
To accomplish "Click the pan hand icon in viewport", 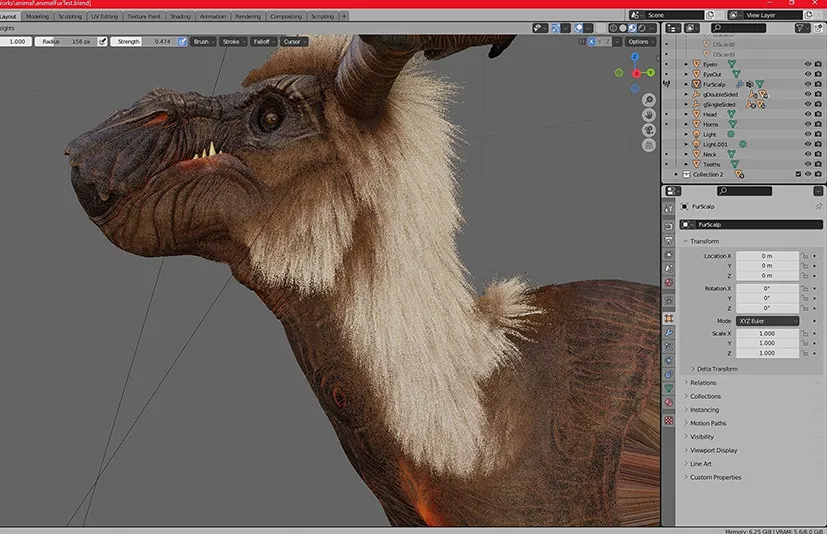I will [649, 114].
